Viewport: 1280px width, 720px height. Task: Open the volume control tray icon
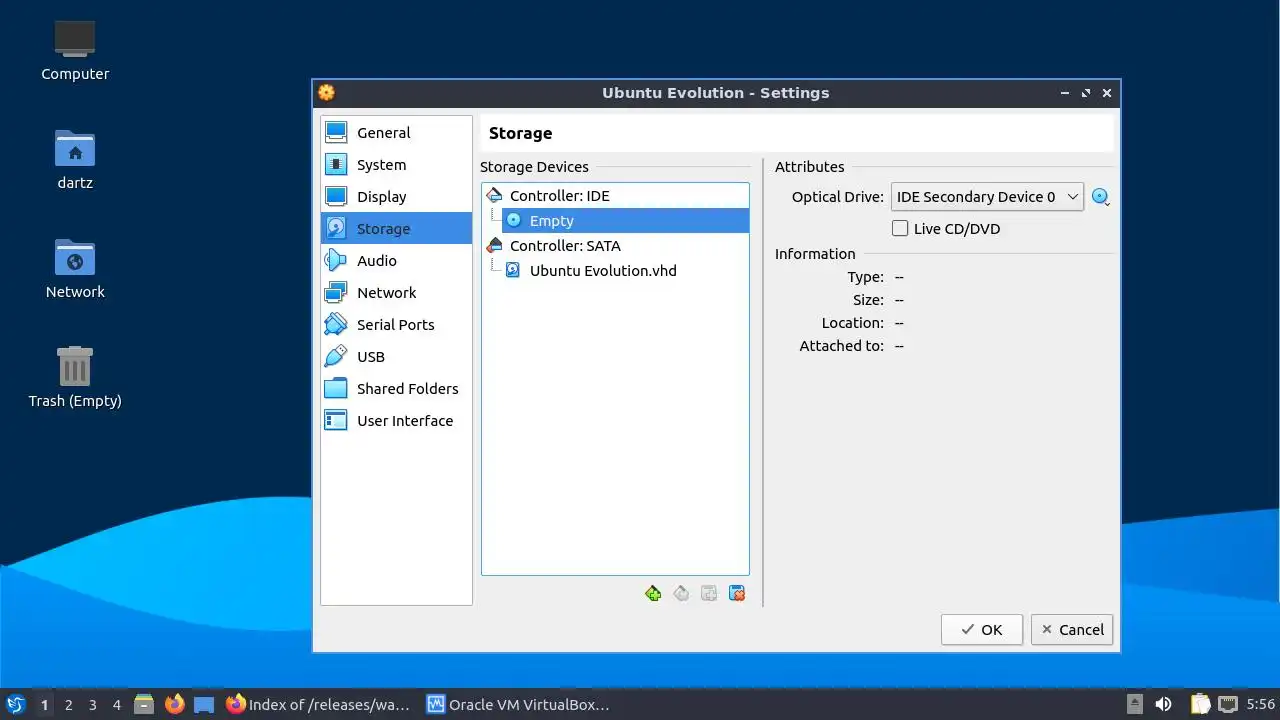1164,705
